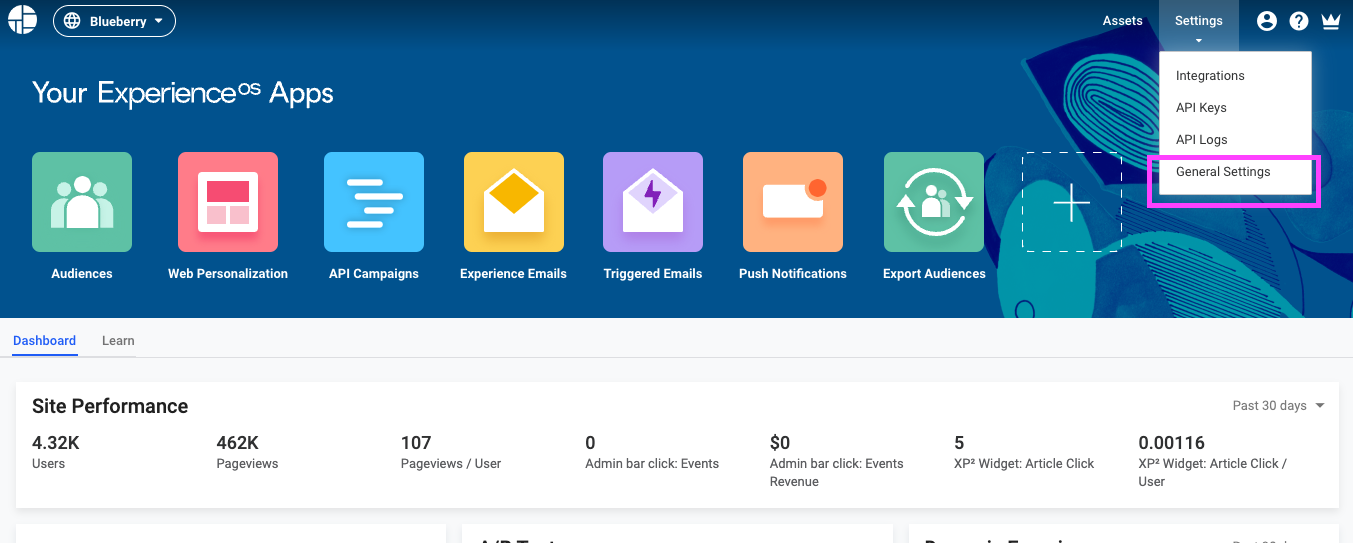Image resolution: width=1353 pixels, height=543 pixels.
Task: Expand the Blueberry site selector dropdown
Action: pos(114,21)
